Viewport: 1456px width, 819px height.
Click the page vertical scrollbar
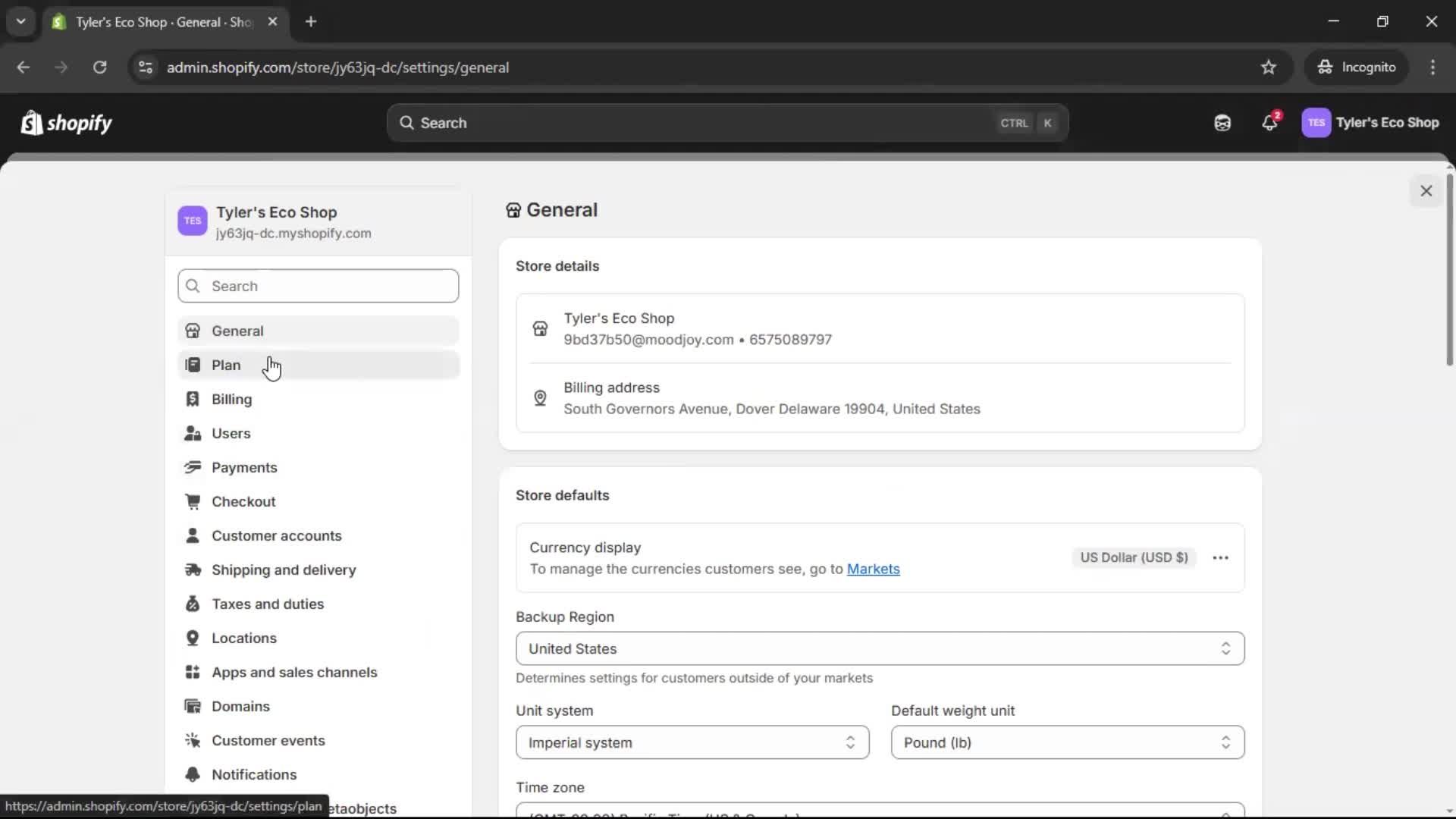pyautogui.click(x=1449, y=269)
